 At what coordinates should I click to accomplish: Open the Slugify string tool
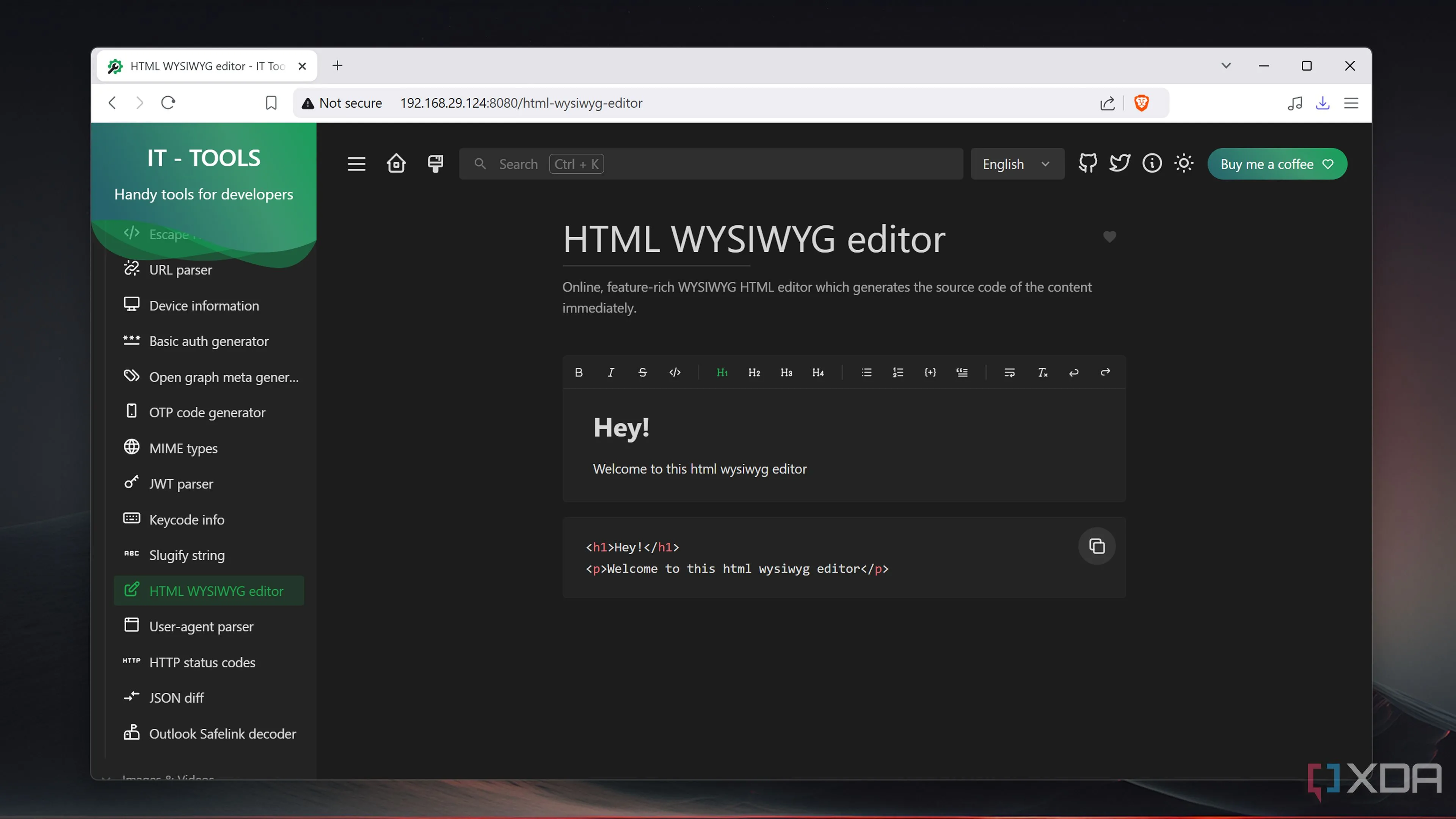click(x=187, y=555)
